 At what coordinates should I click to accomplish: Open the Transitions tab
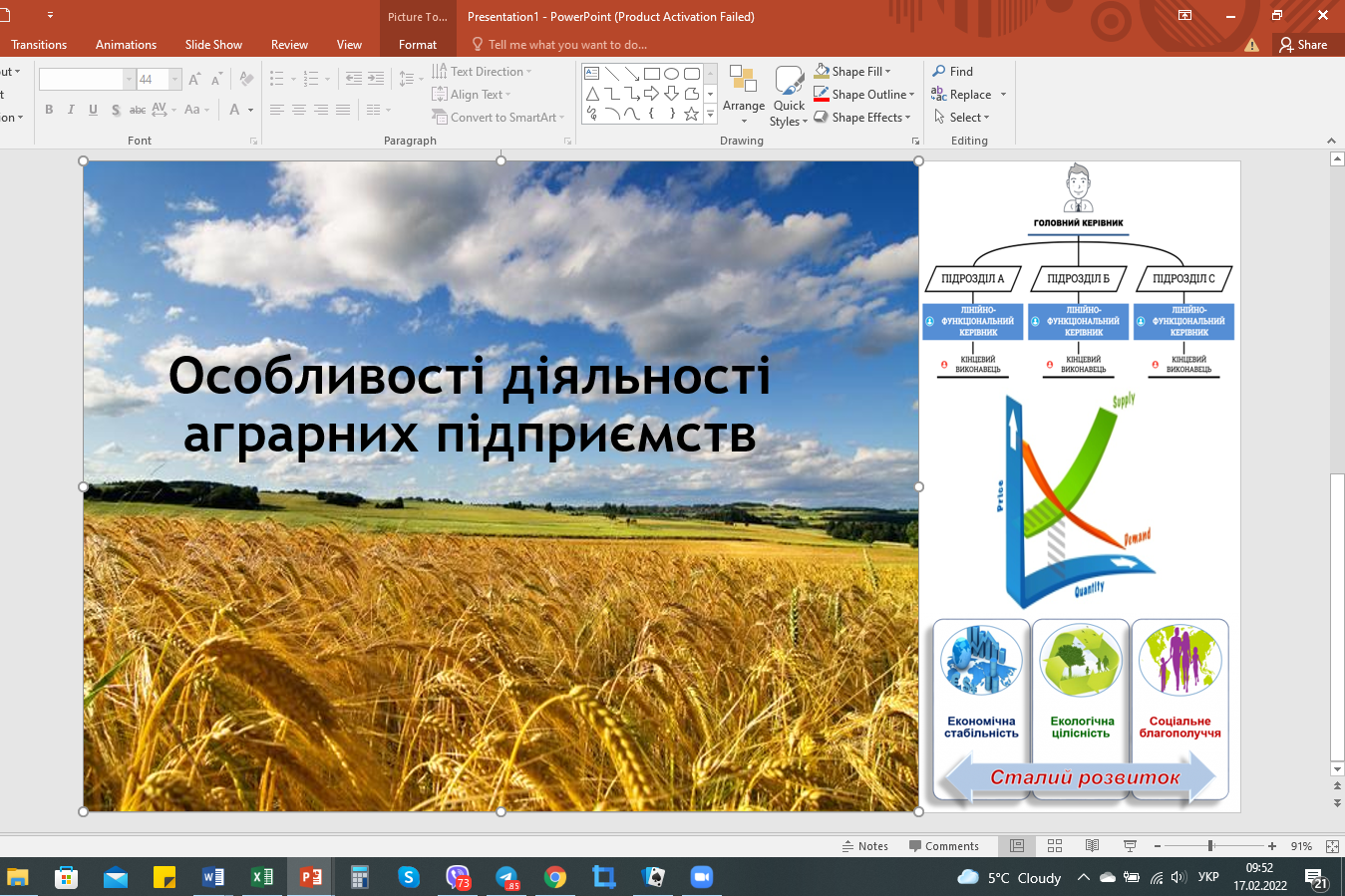39,45
